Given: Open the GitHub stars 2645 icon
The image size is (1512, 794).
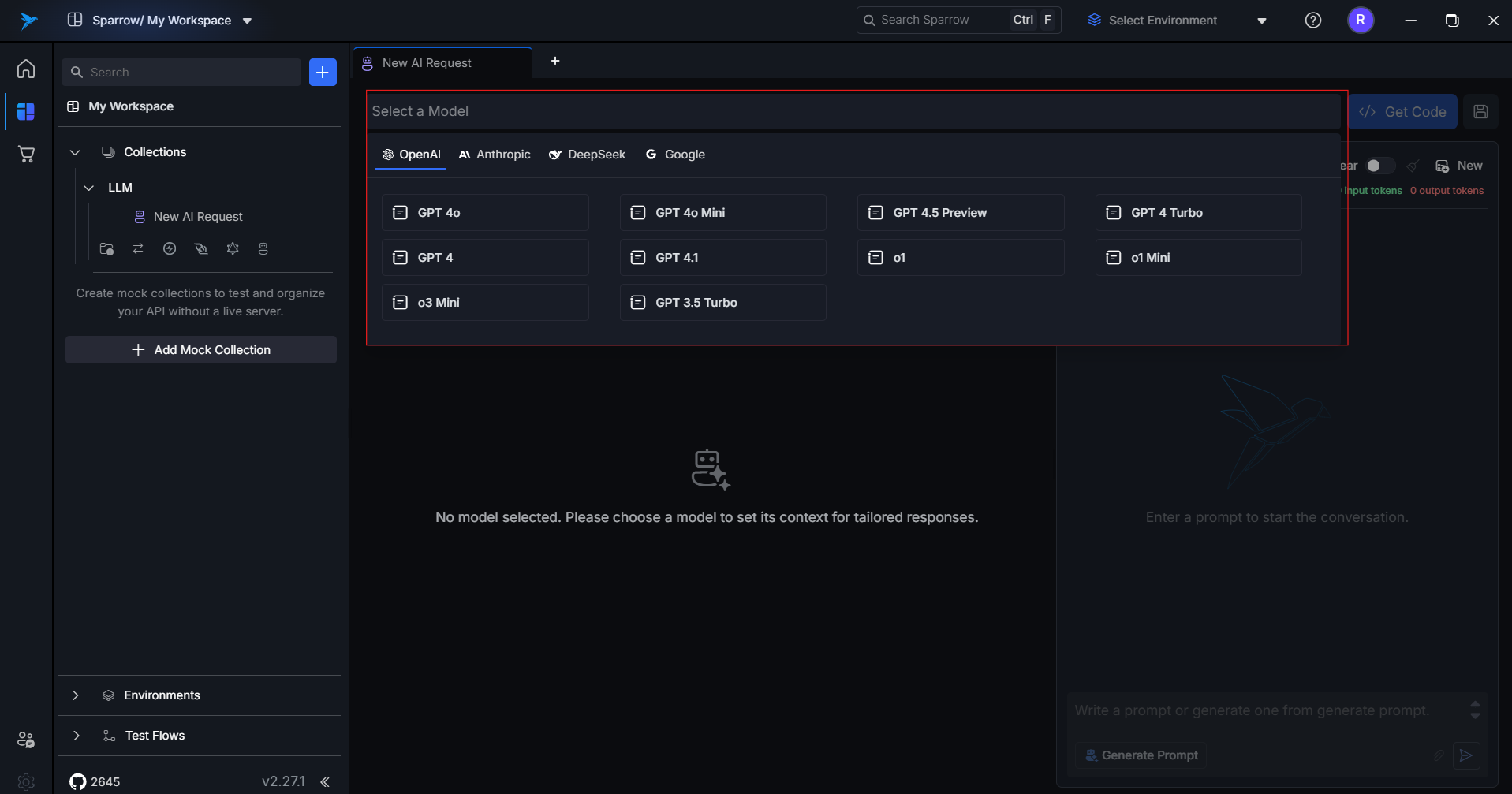Looking at the screenshot, I should 78,781.
